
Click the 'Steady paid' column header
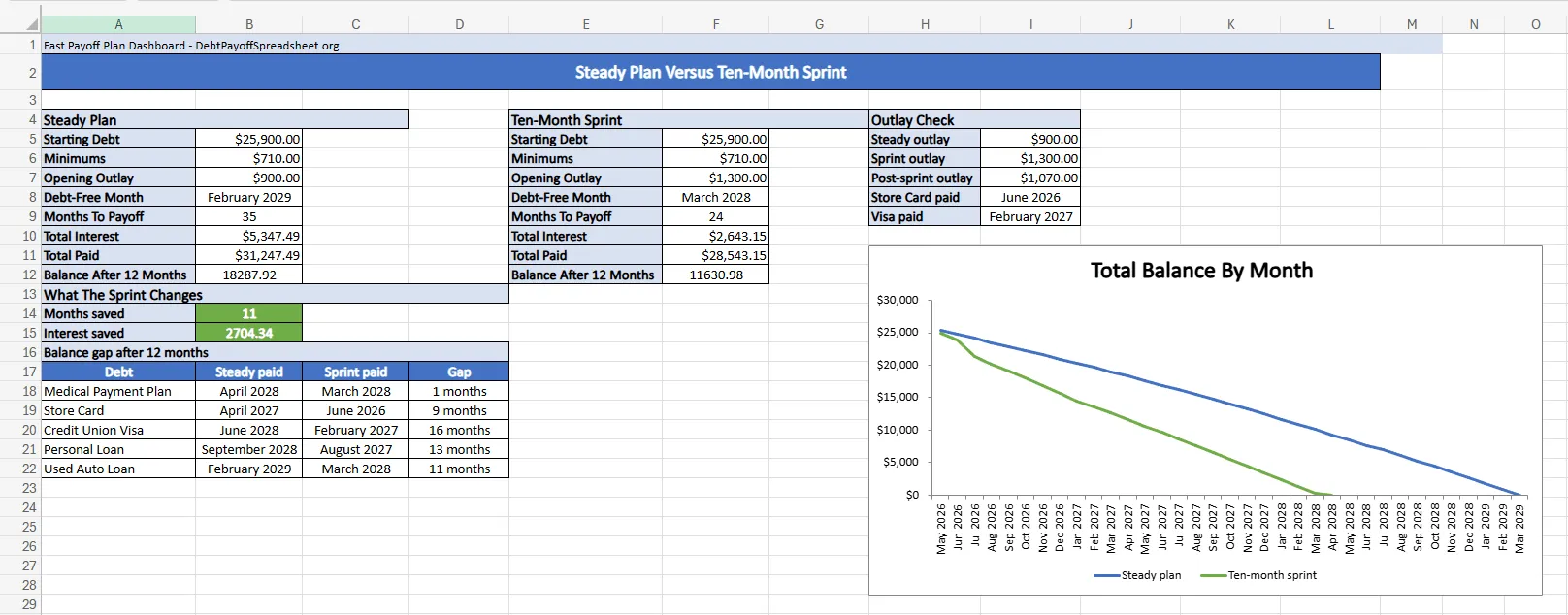coord(248,372)
